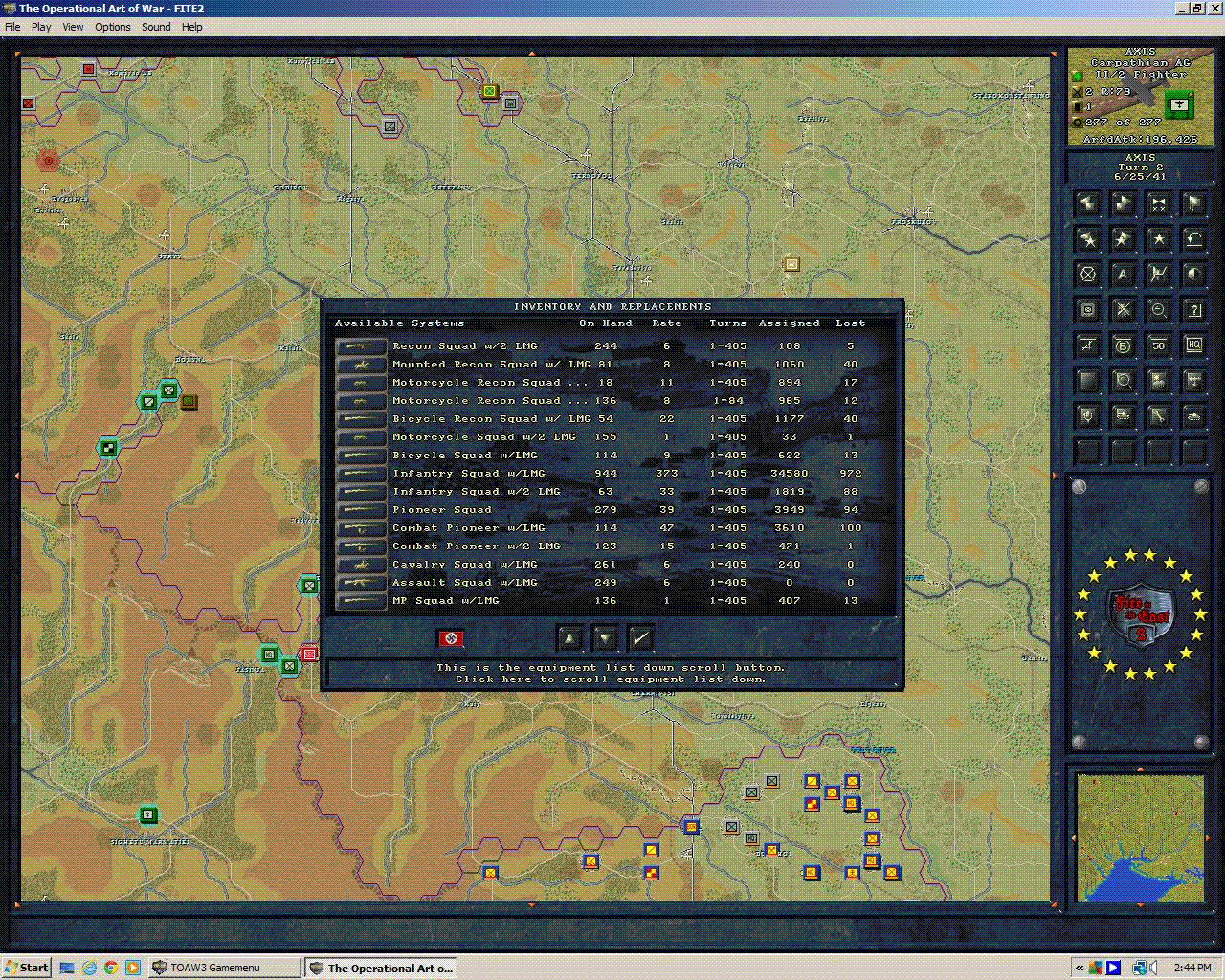Click the Infantry Squad w/LMG weapon icon
Image resolution: width=1225 pixels, height=980 pixels.
[x=360, y=473]
